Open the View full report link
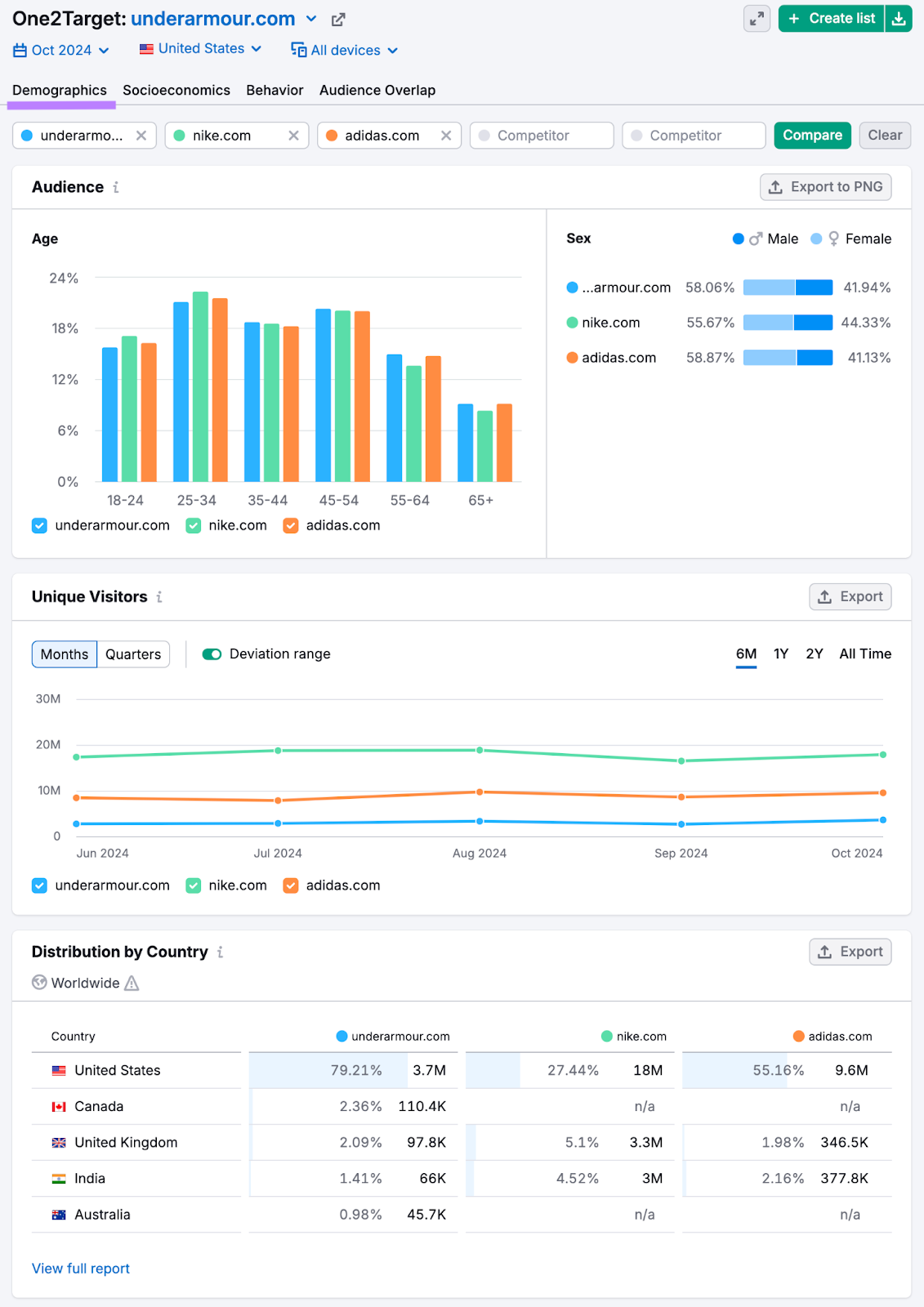Image resolution: width=924 pixels, height=1307 pixels. point(81,1269)
